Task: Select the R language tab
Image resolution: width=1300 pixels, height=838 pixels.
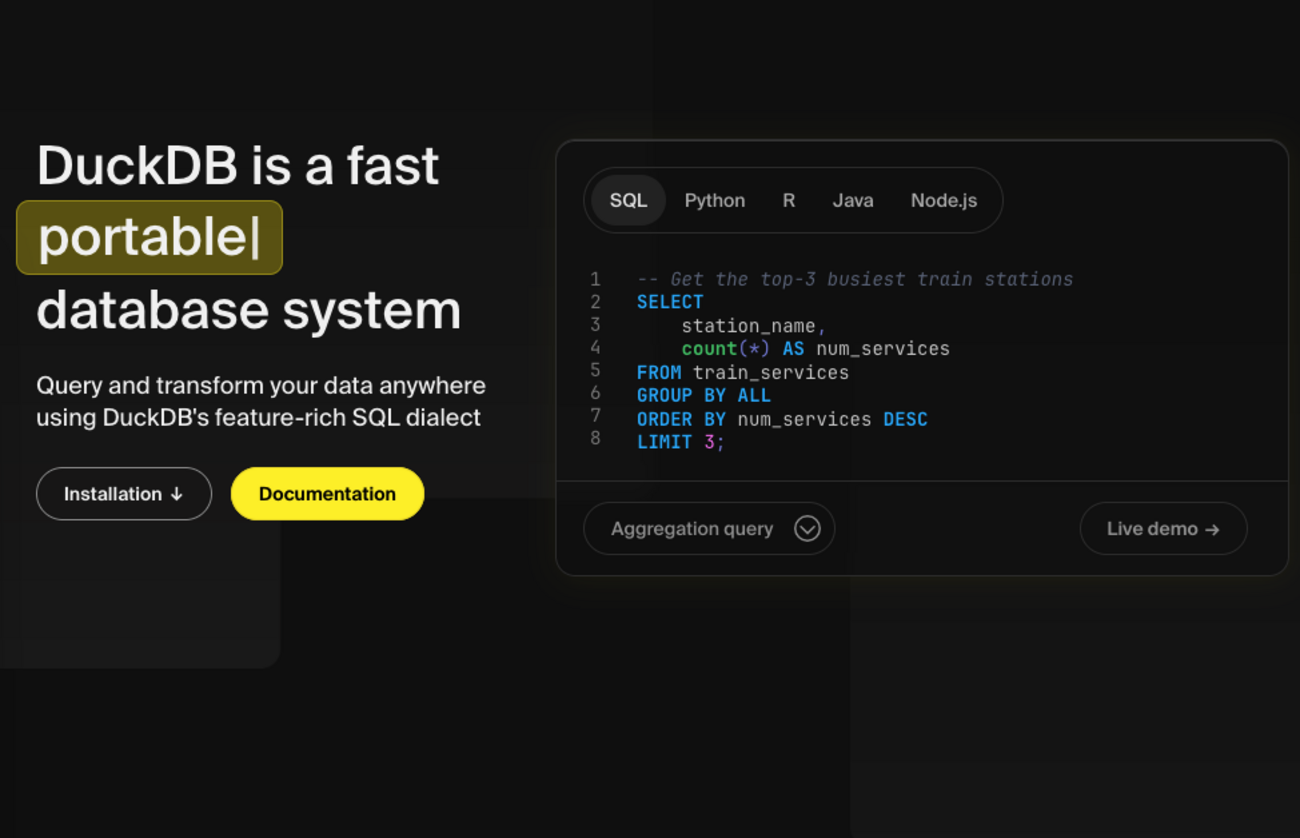Action: (789, 200)
